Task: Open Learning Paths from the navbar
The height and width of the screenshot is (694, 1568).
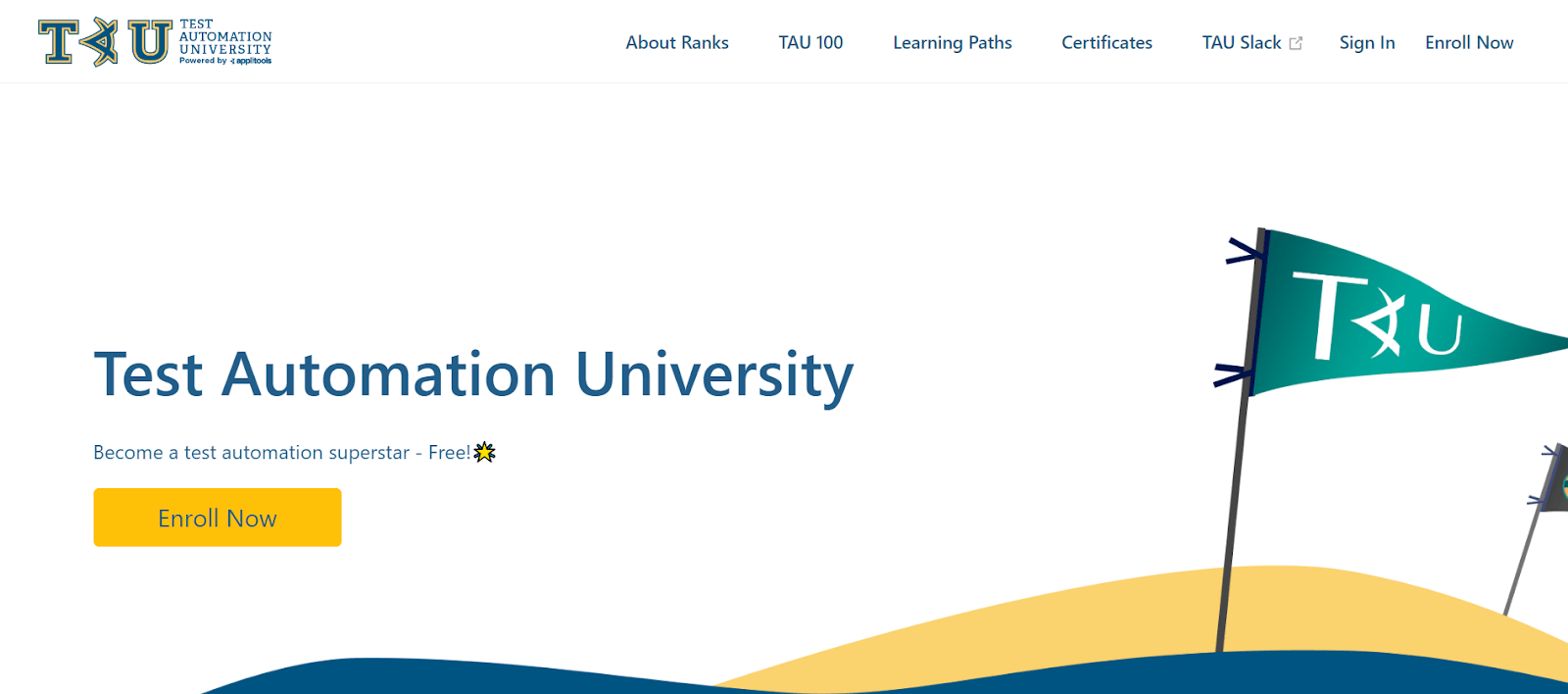Action: click(952, 42)
